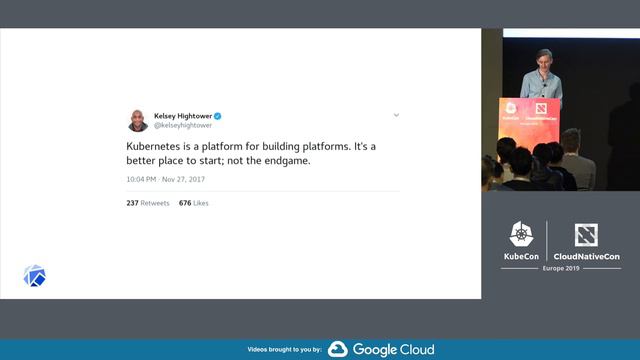
Task: Open the tweet's chevron dropdown menu
Action: coord(396,115)
